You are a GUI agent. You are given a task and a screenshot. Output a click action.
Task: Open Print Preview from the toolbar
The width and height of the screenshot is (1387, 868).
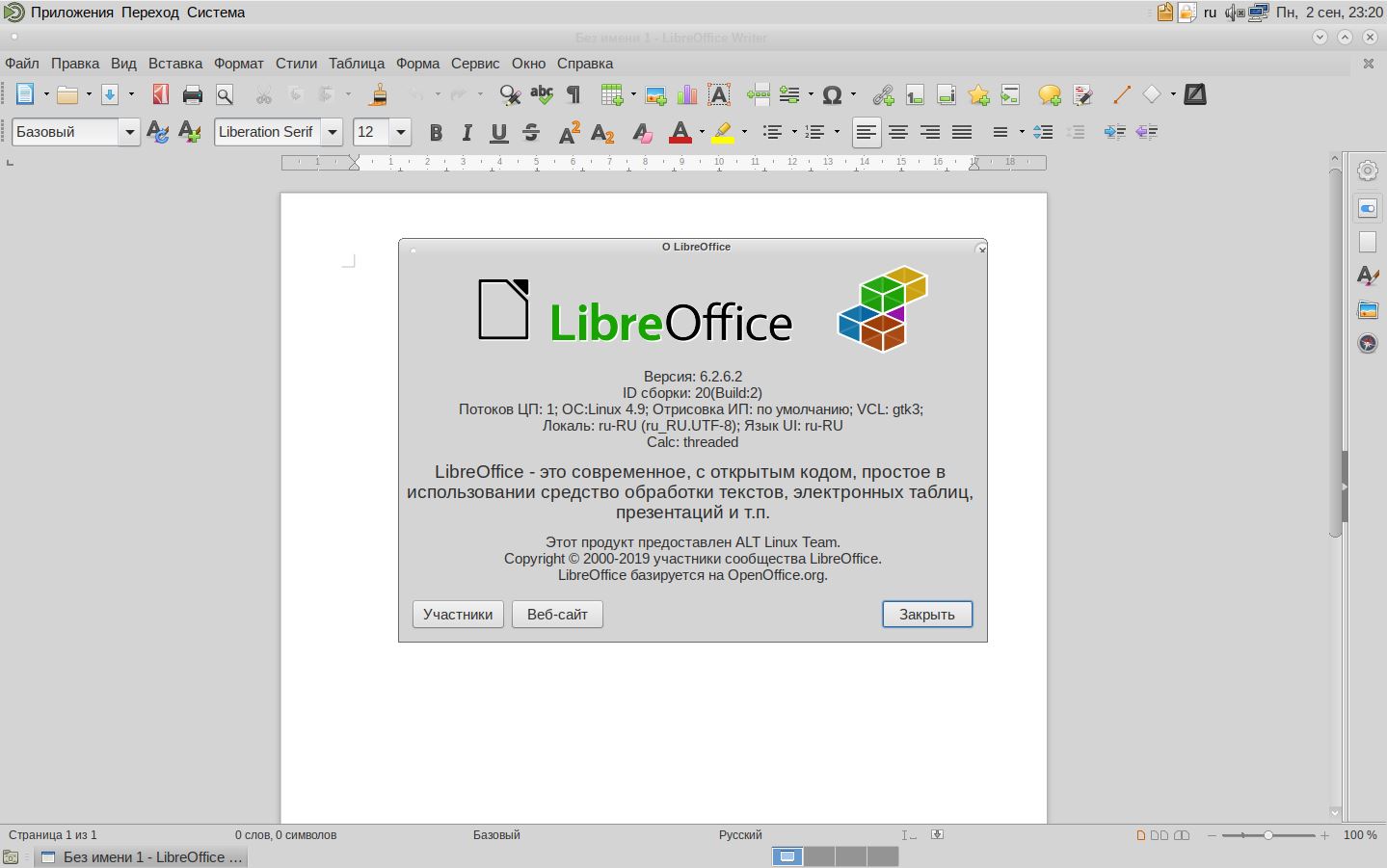pos(225,94)
